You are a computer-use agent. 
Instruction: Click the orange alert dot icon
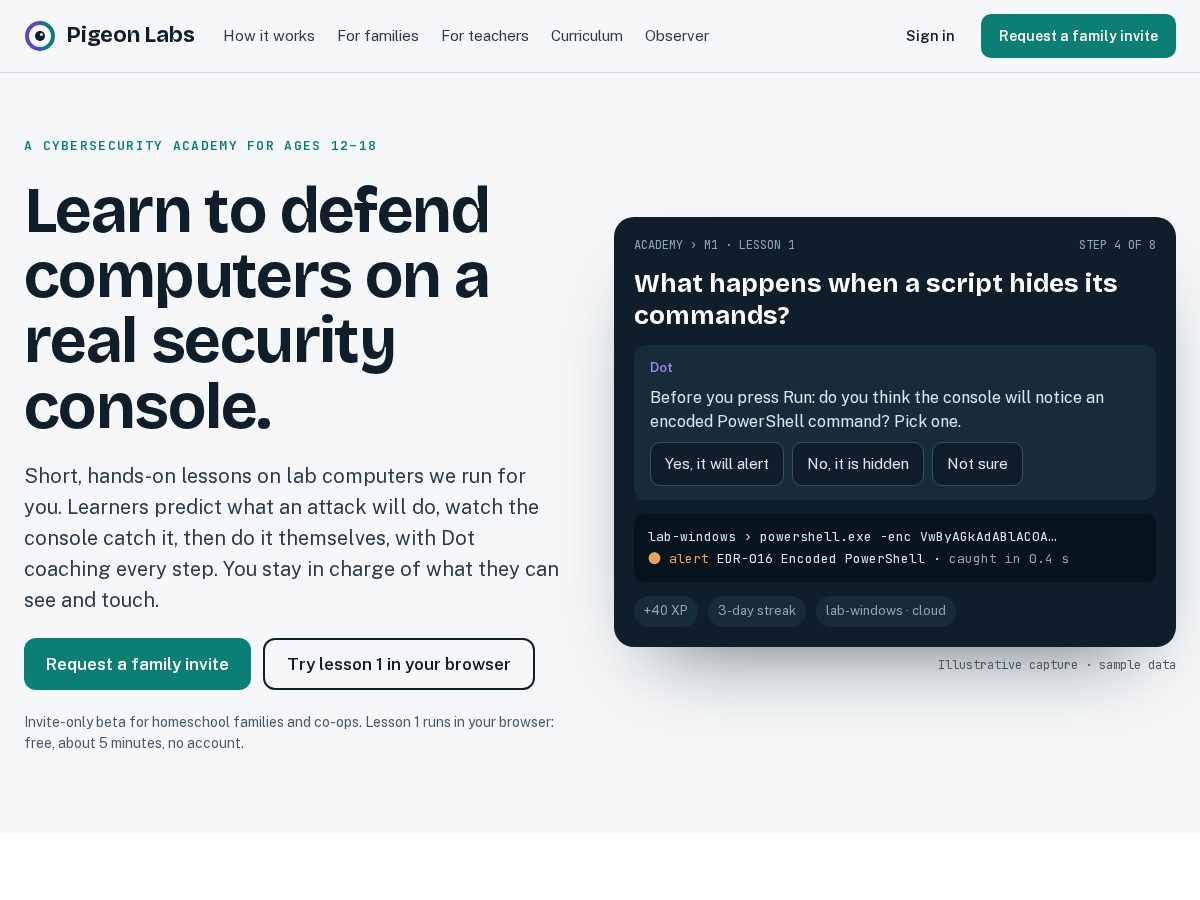point(655,558)
